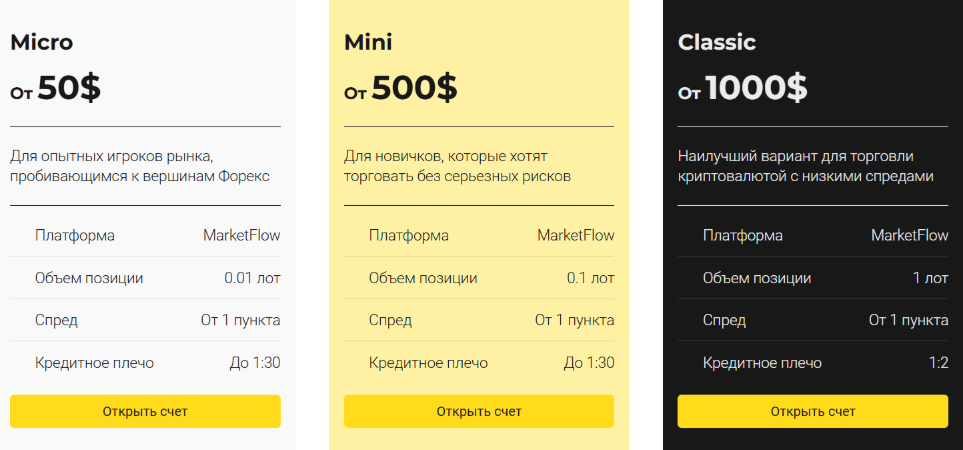Click MarketFlow value in Mini card
963x450 pixels.
(x=575, y=236)
